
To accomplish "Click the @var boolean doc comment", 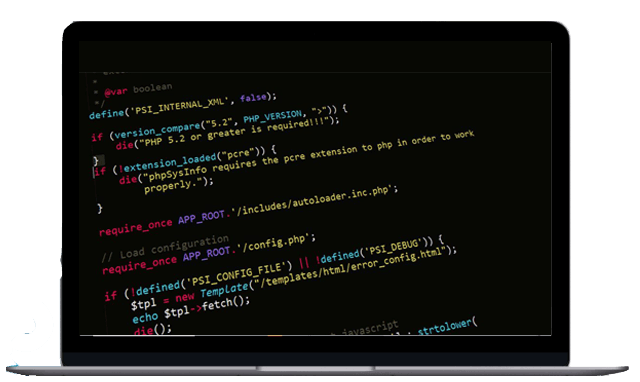I will tap(138, 89).
